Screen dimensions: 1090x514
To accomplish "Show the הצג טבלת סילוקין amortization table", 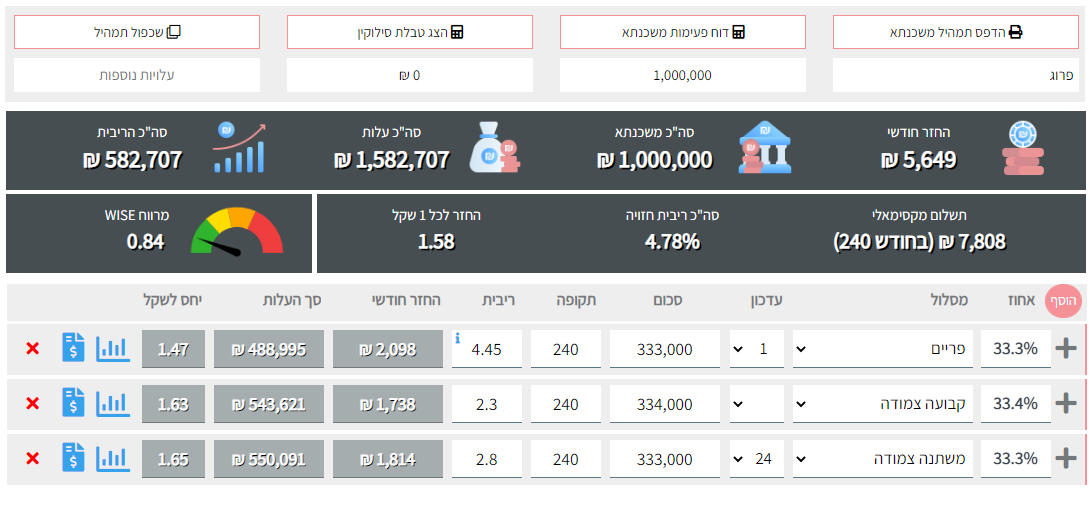I will click(x=409, y=32).
